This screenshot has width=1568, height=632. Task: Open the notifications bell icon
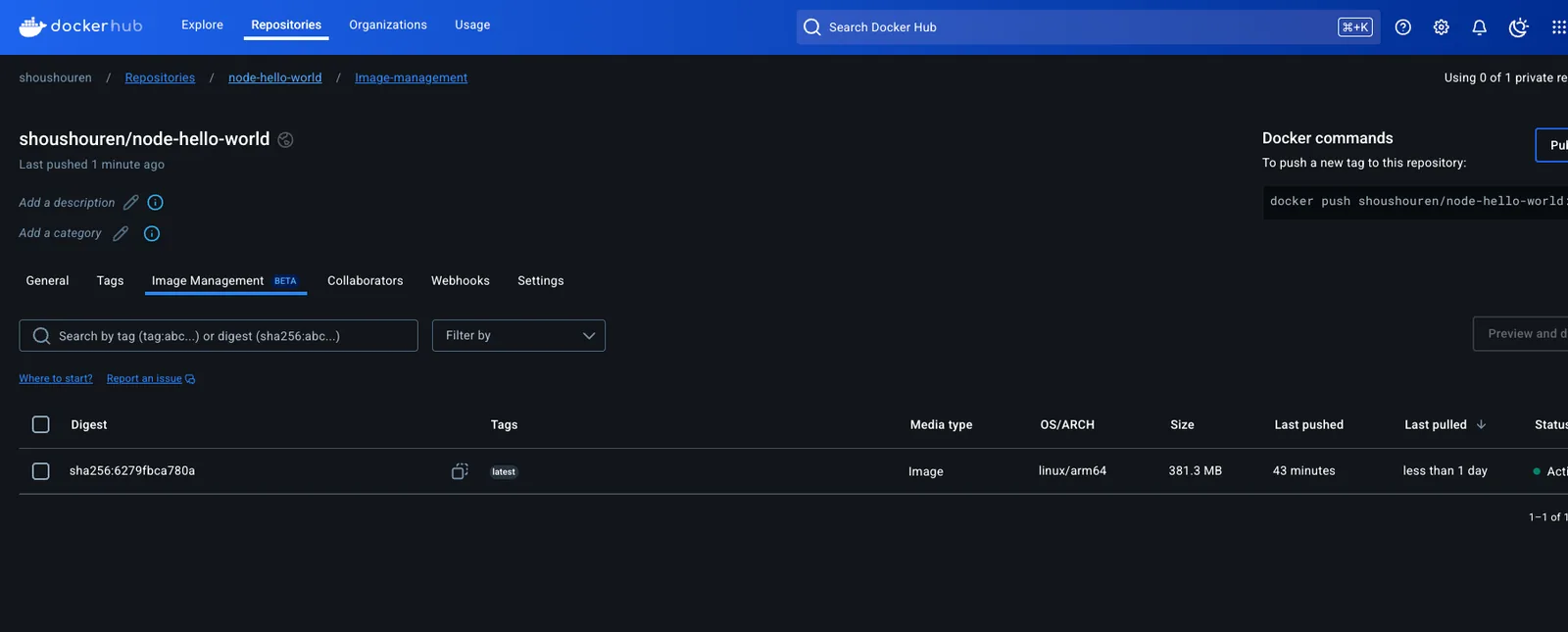(x=1480, y=27)
